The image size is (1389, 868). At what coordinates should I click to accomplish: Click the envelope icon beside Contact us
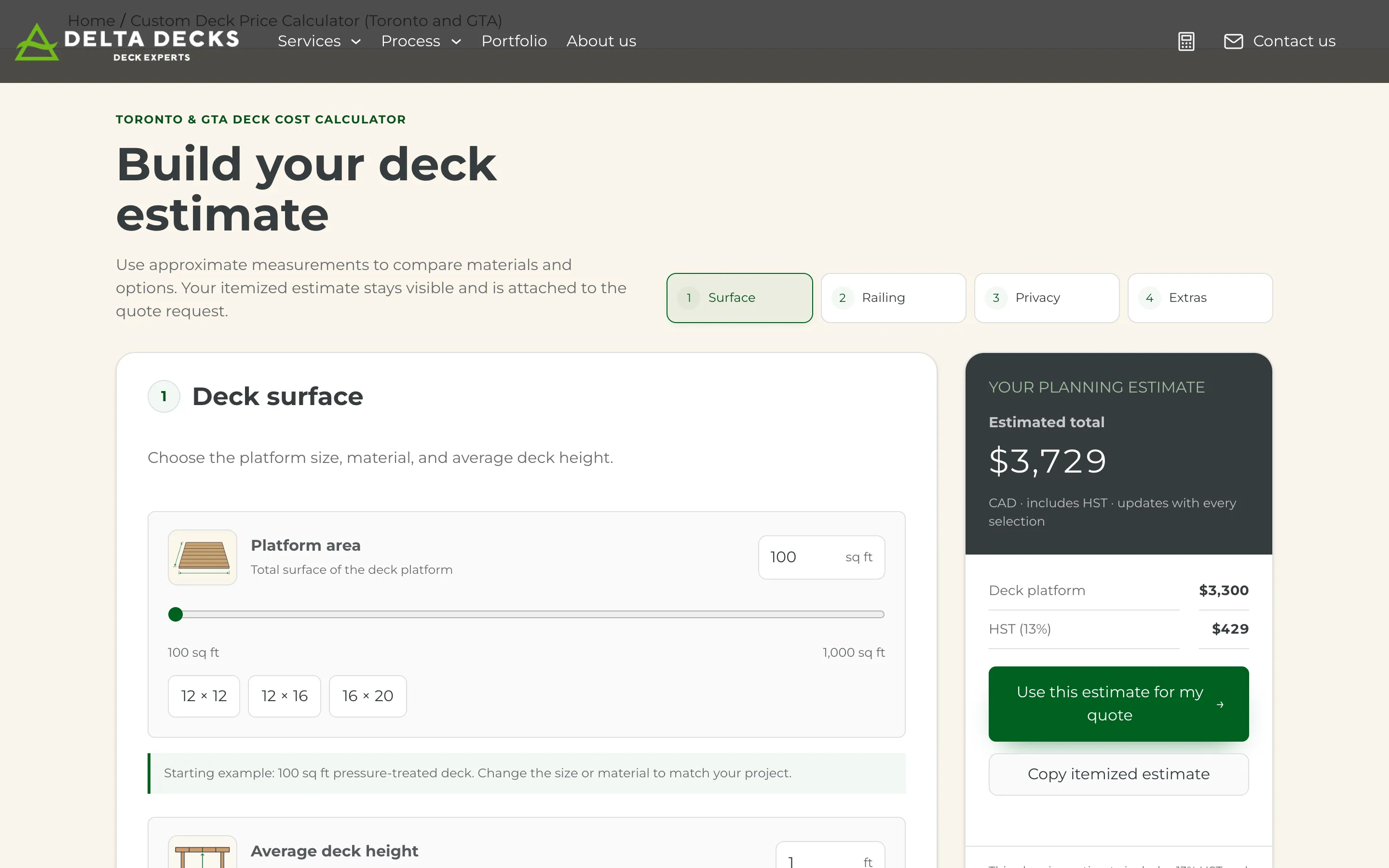click(1233, 41)
